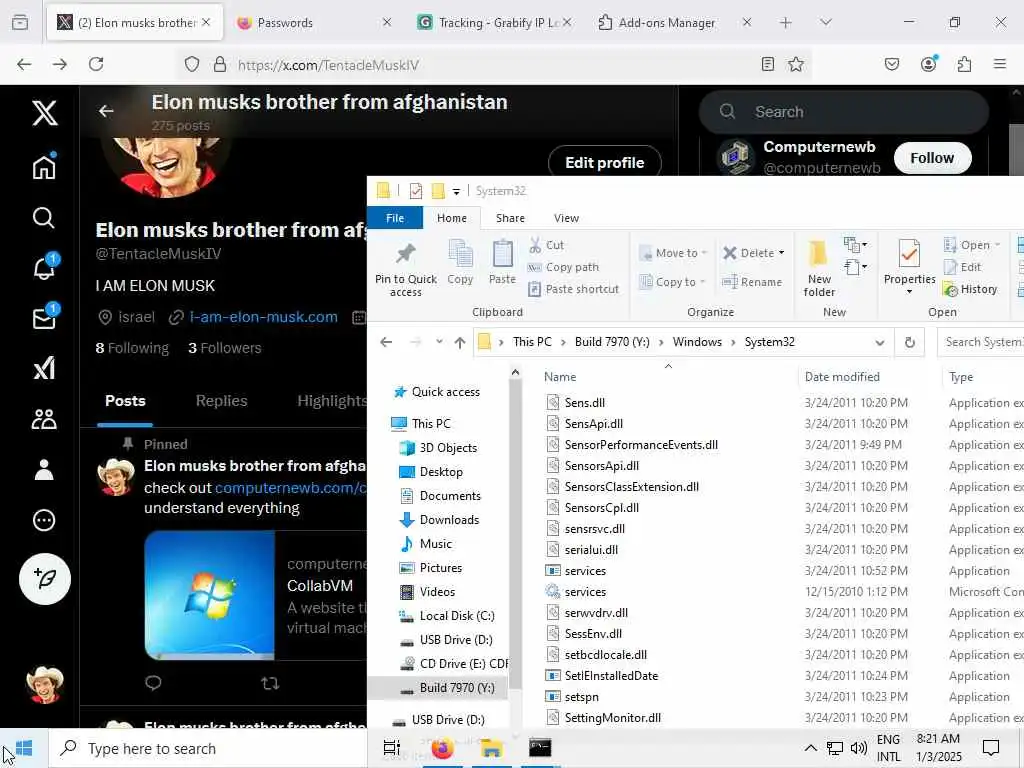1024x768 pixels.
Task: Click the navigation pane scroll-up arrow
Action: tap(515, 373)
